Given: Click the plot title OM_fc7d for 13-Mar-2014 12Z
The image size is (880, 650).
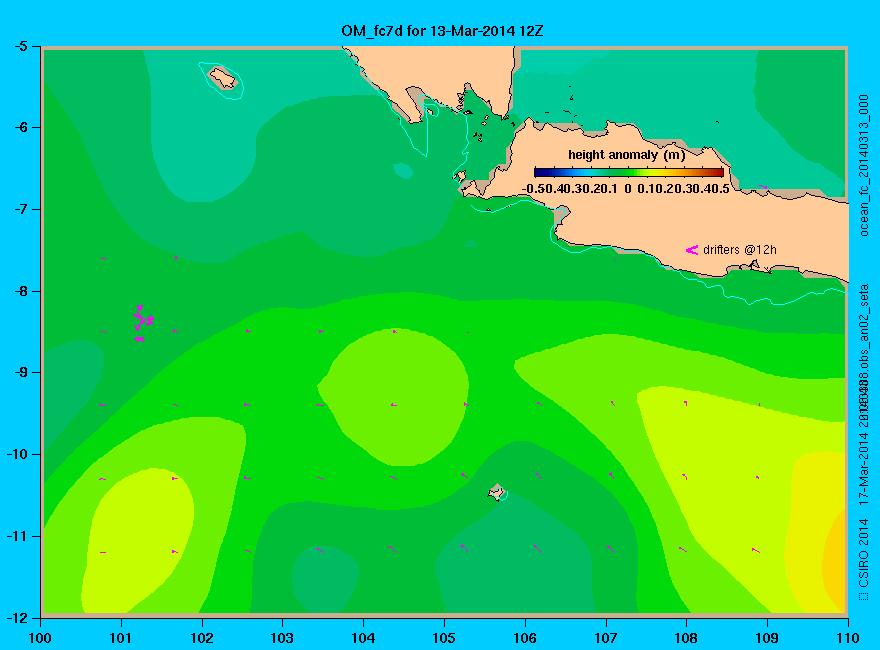Looking at the screenshot, I should pyautogui.click(x=442, y=31).
